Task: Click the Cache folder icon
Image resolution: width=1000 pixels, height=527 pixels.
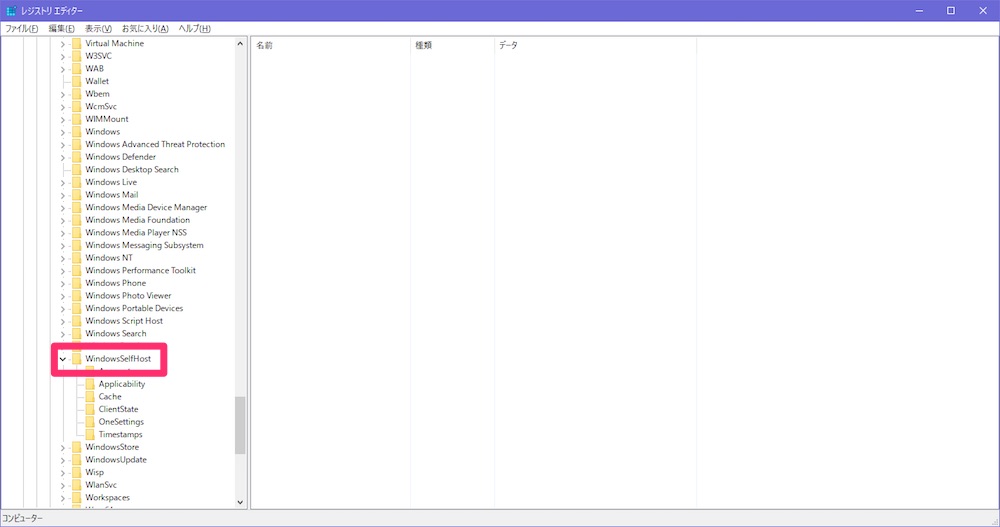Action: (90, 396)
